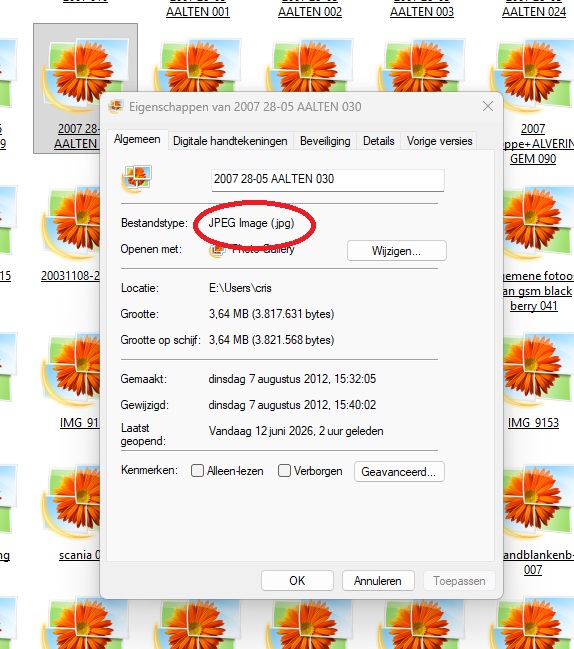Click the file name input field
574x649 pixels.
328,180
